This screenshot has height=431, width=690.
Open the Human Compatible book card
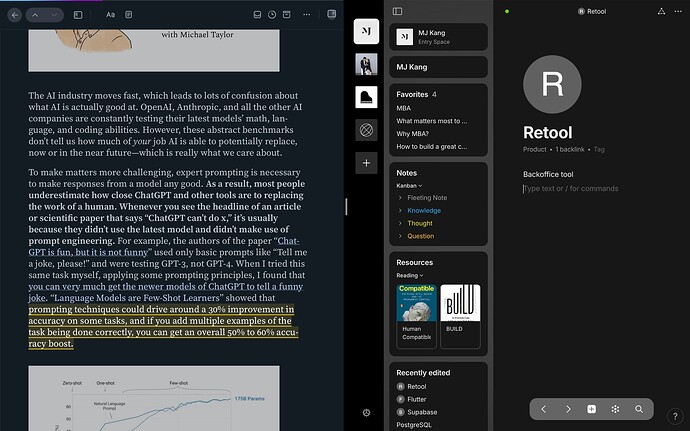point(416,316)
